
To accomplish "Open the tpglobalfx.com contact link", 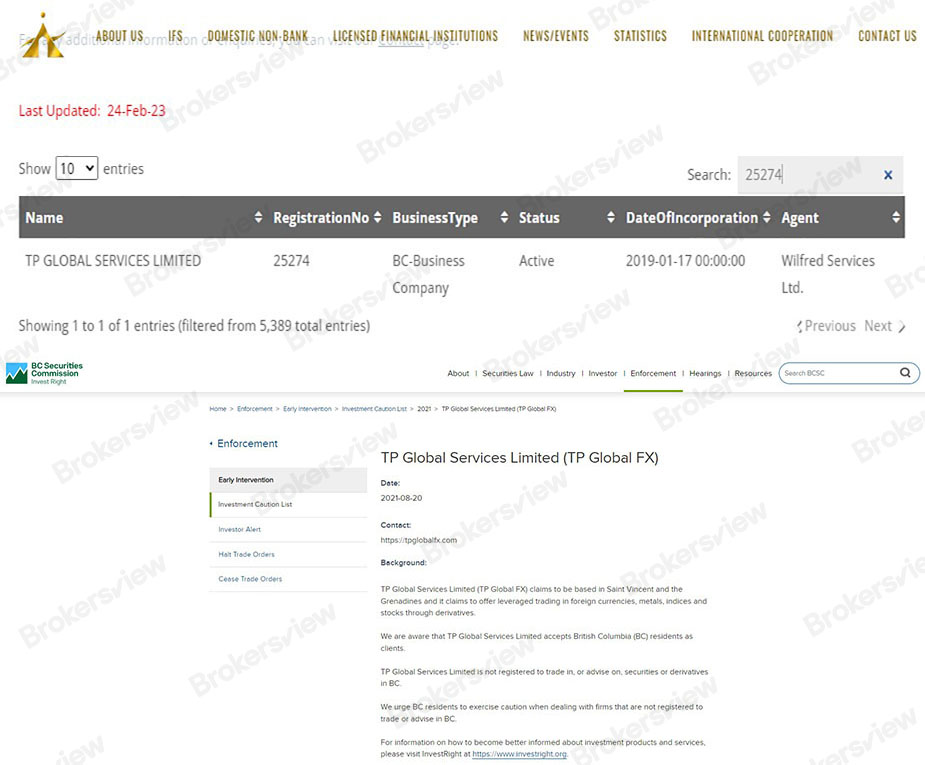I will (x=418, y=540).
